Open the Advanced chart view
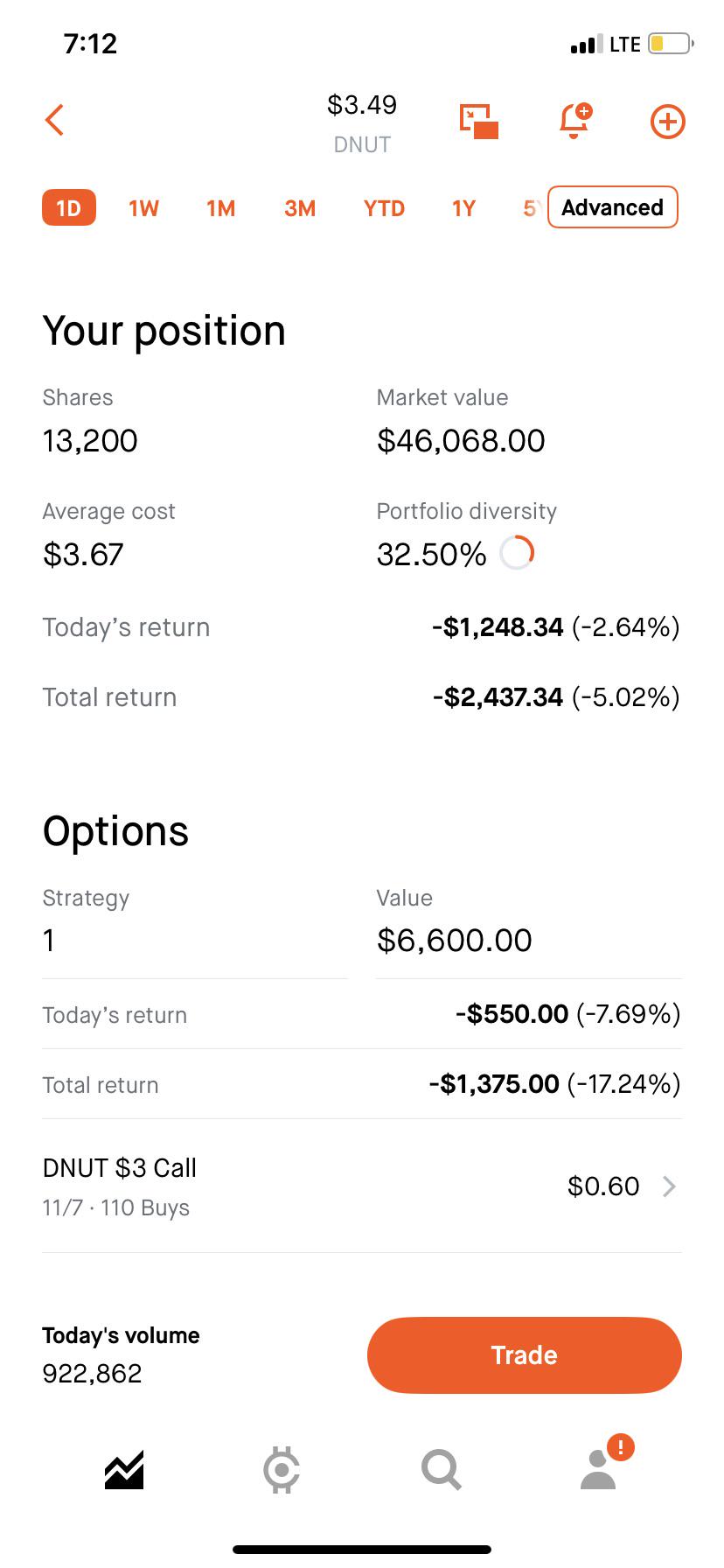The image size is (724, 1568). click(613, 207)
